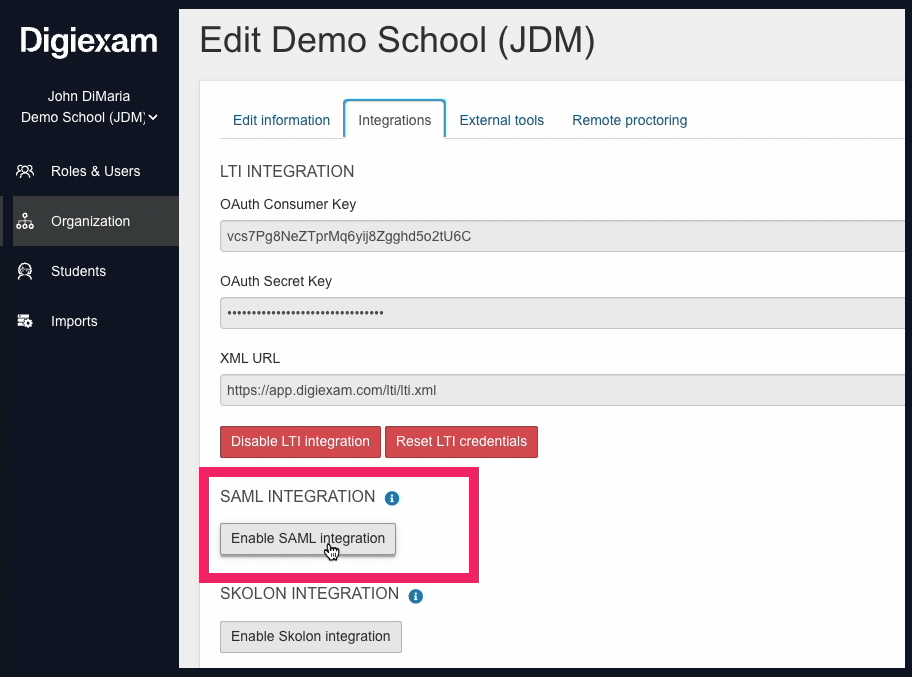
Task: Click the Roles & Users people icon
Action: tap(25, 171)
